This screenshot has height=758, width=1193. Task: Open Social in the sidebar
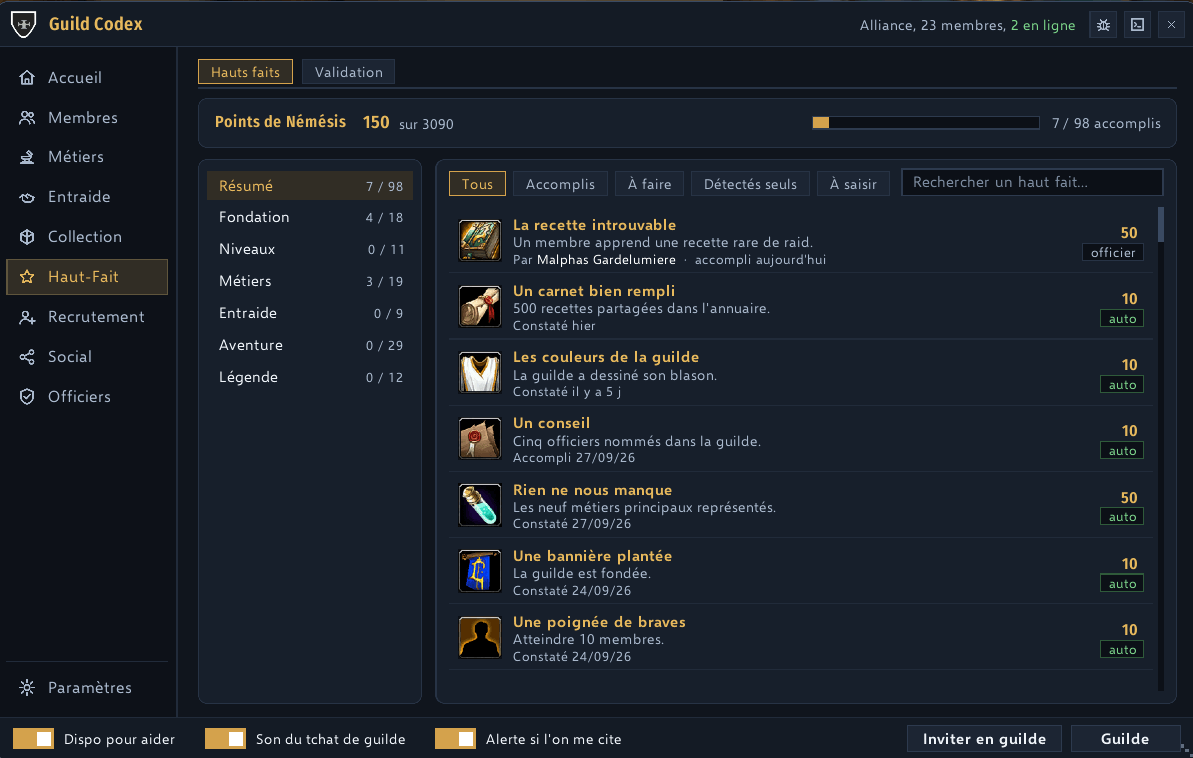[x=87, y=357]
